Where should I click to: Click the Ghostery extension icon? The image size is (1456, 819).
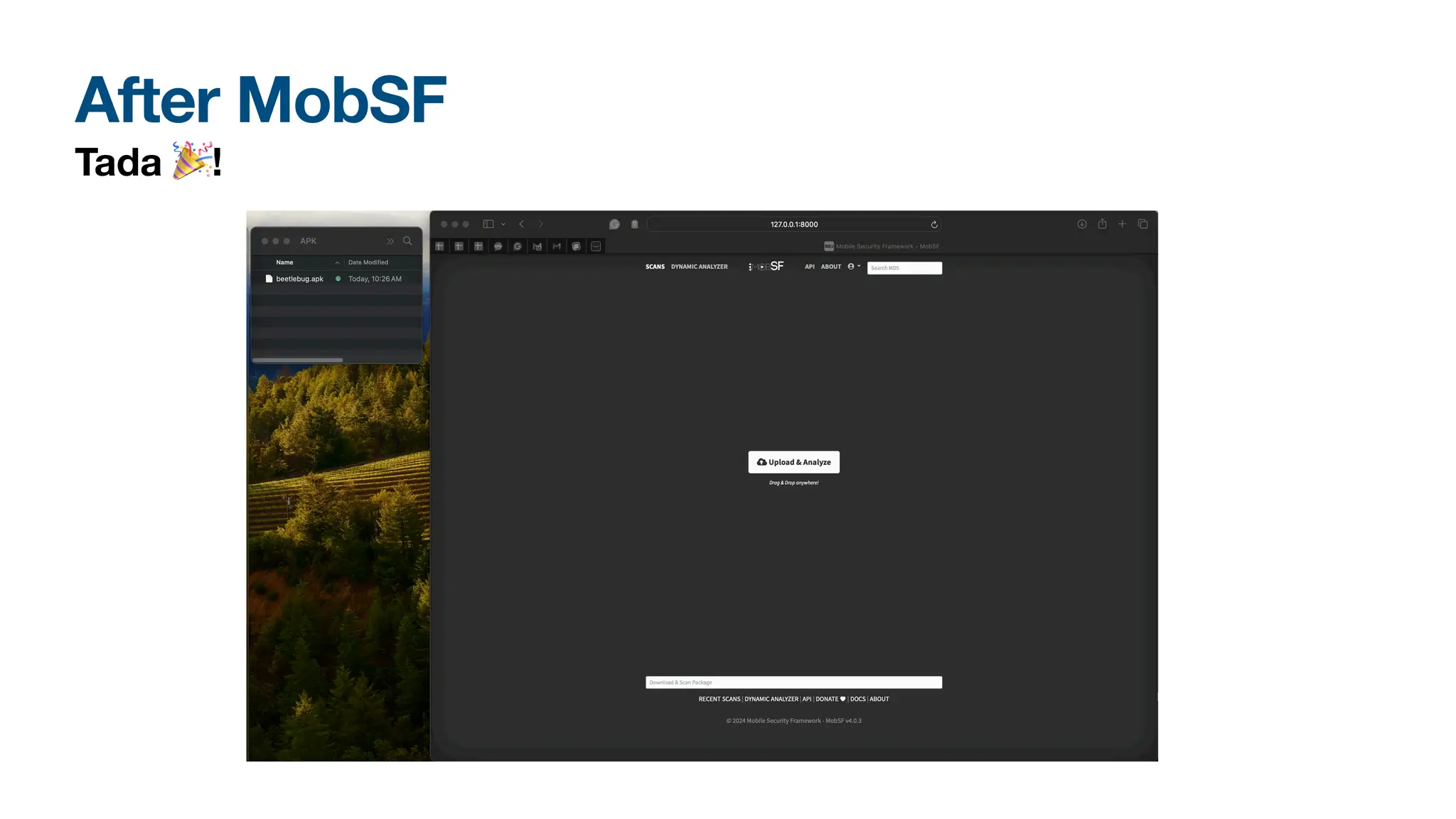pos(634,224)
